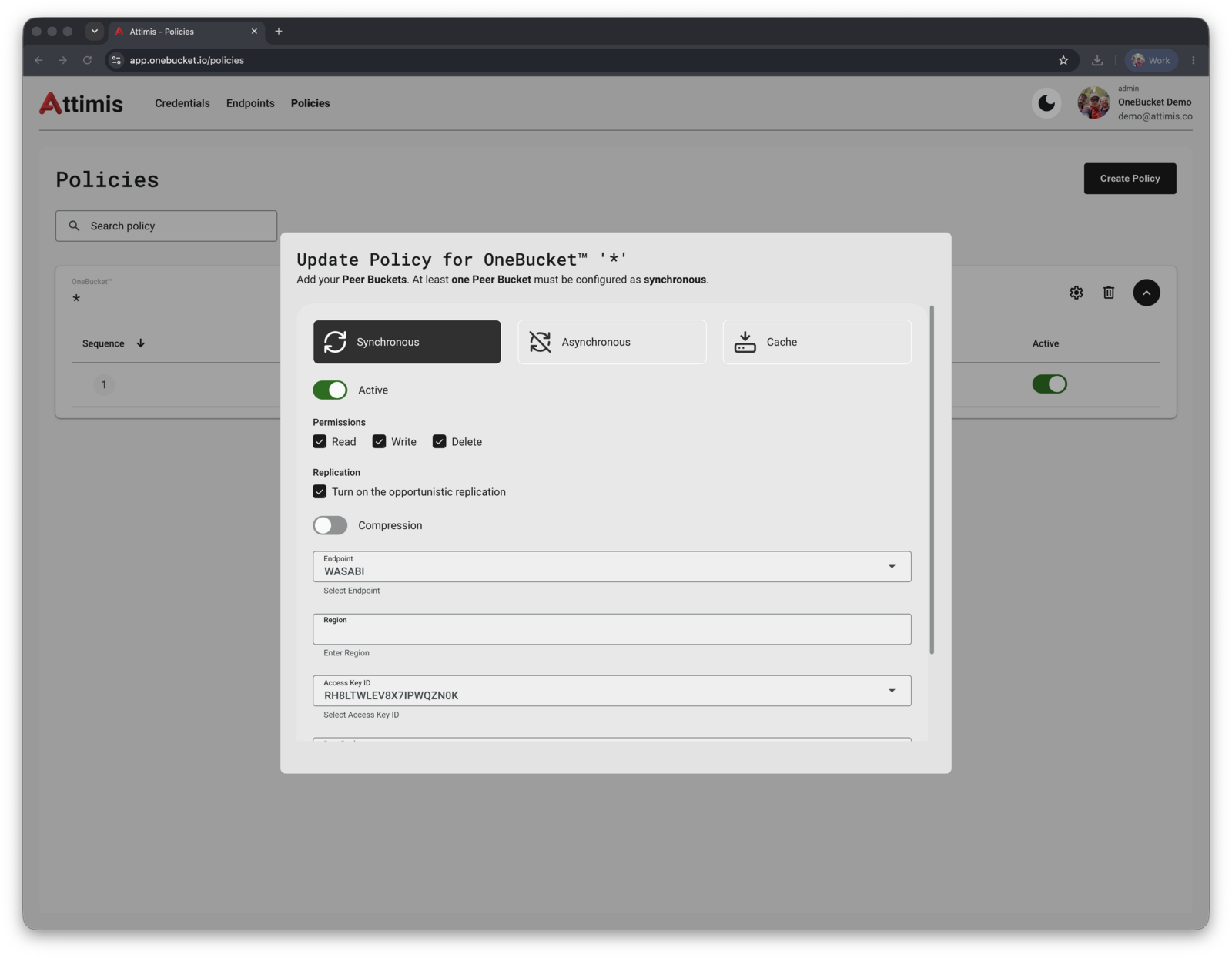Enable the Compression switch
1232x958 pixels.
330,525
